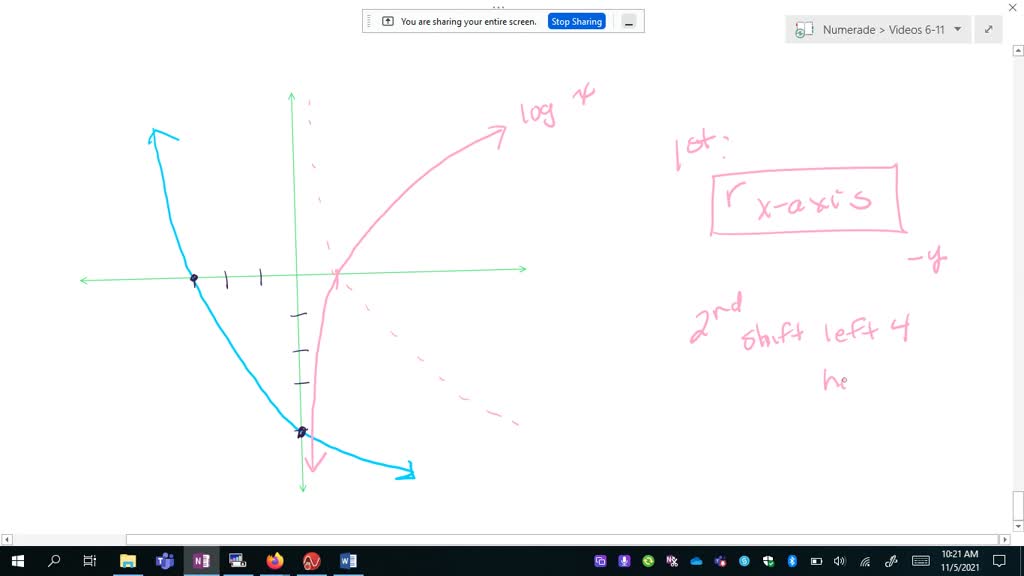Open the Action Center notifications panel
Viewport: 1024px width, 576px height.
pyautogui.click(x=999, y=560)
